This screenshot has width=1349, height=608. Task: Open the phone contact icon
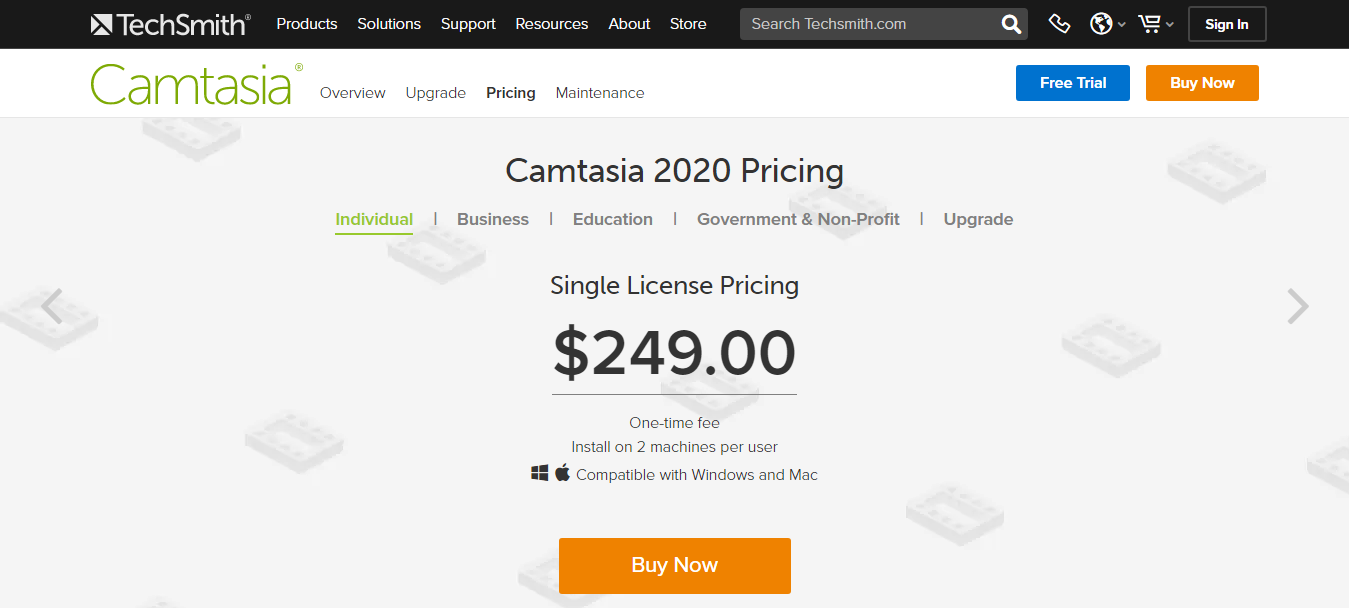[x=1059, y=23]
